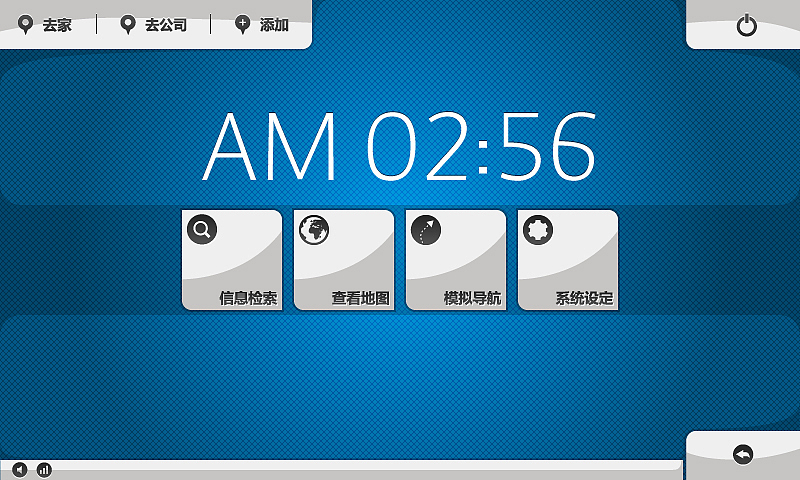The width and height of the screenshot is (800, 480).
Task: Open 系统设定 from its label
Action: click(584, 298)
